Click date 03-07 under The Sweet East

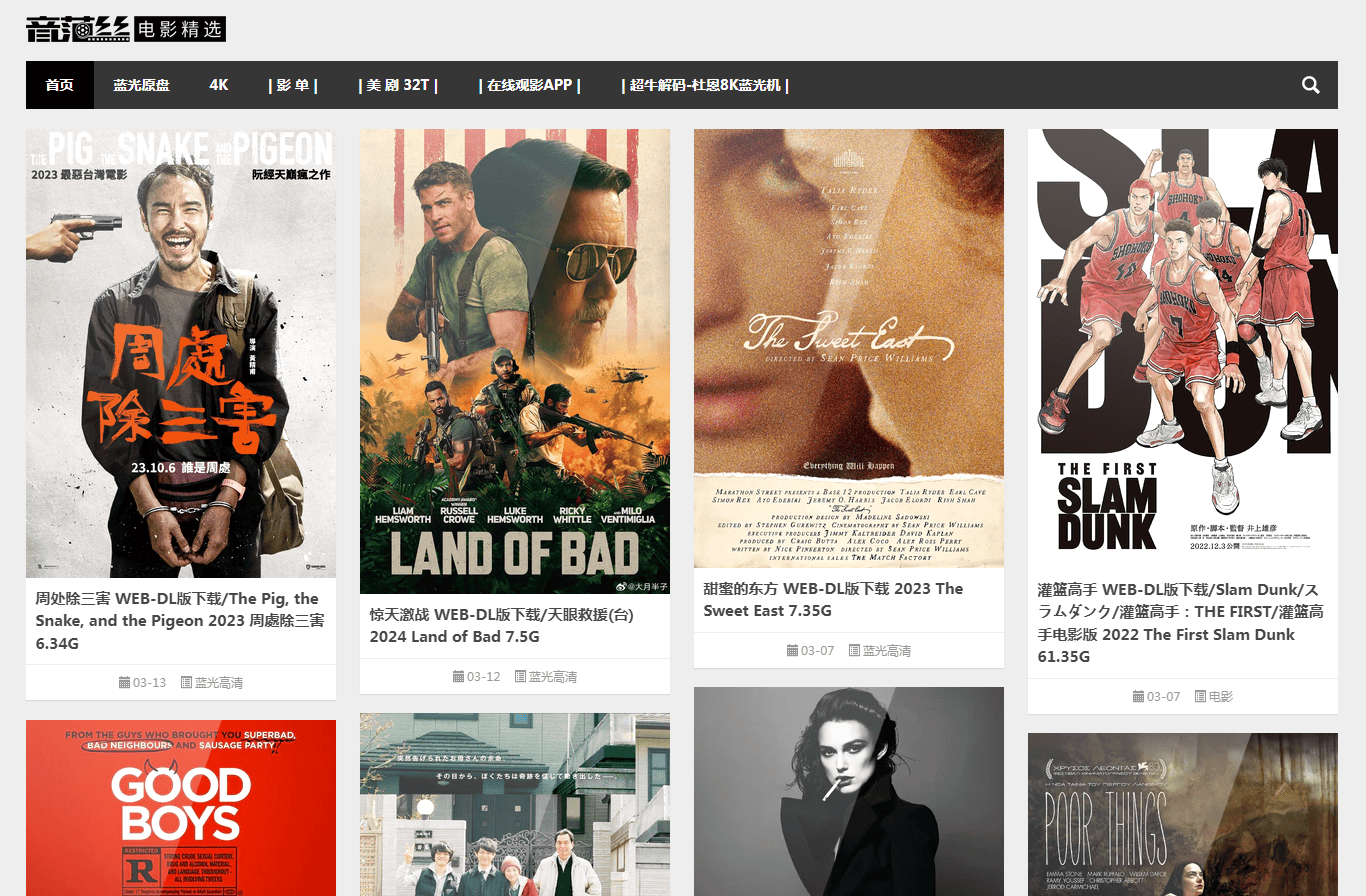tap(817, 651)
